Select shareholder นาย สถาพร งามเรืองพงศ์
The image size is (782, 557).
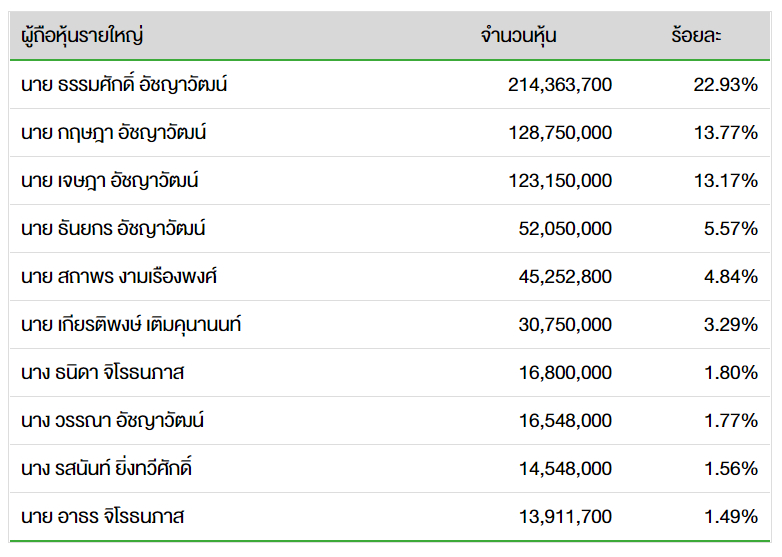[119, 276]
